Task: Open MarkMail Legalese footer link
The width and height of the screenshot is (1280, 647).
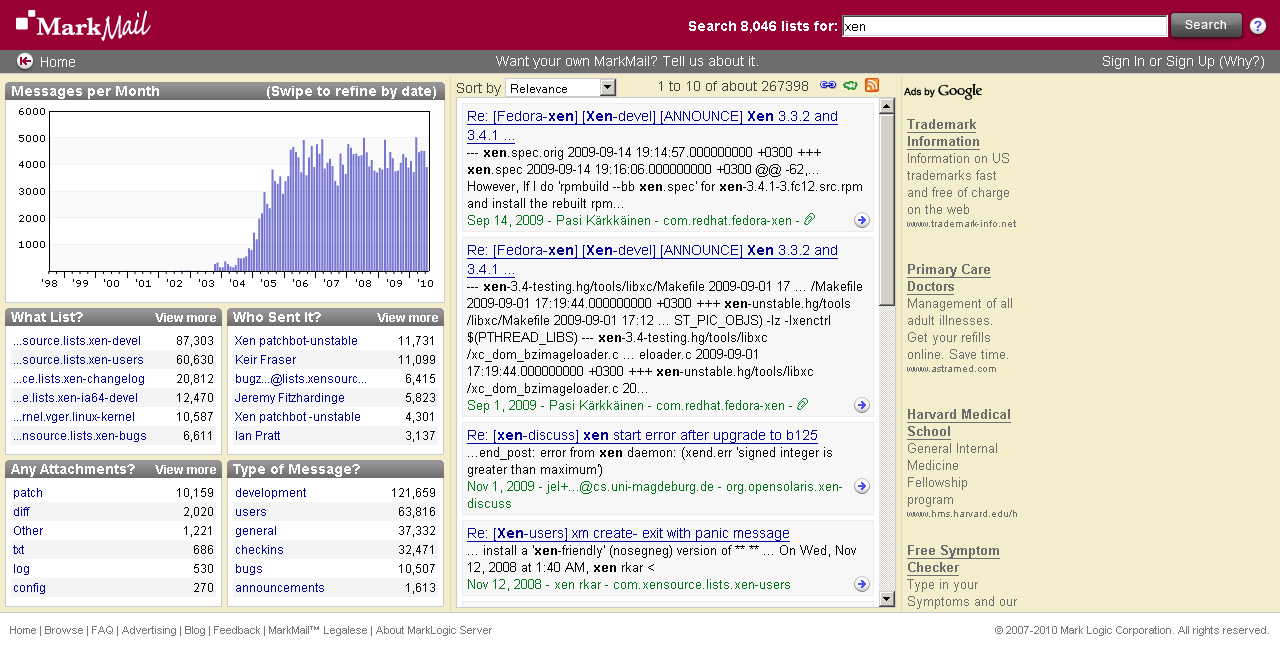Action: pyautogui.click(x=317, y=630)
